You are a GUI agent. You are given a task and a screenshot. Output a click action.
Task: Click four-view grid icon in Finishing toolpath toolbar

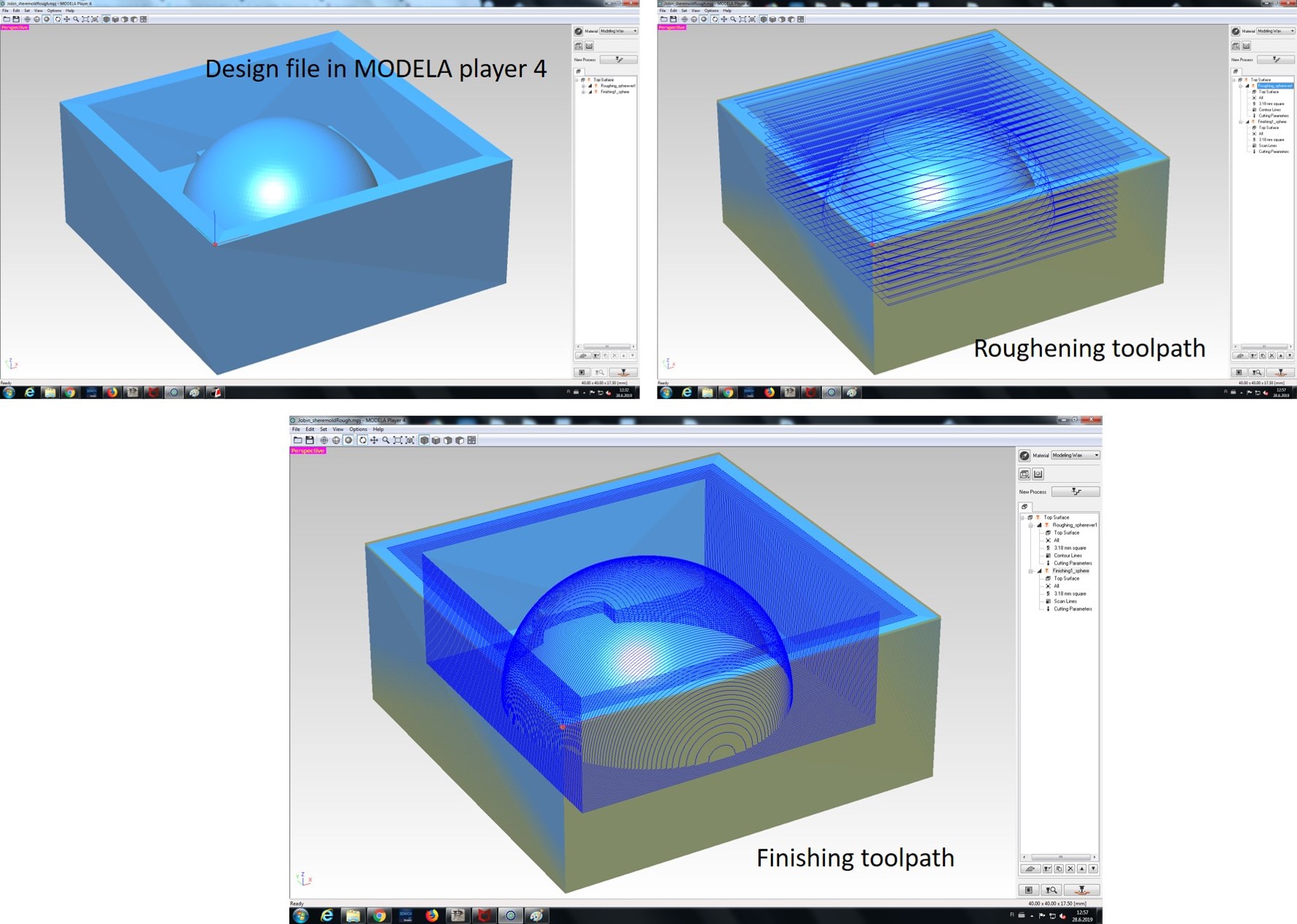point(472,440)
